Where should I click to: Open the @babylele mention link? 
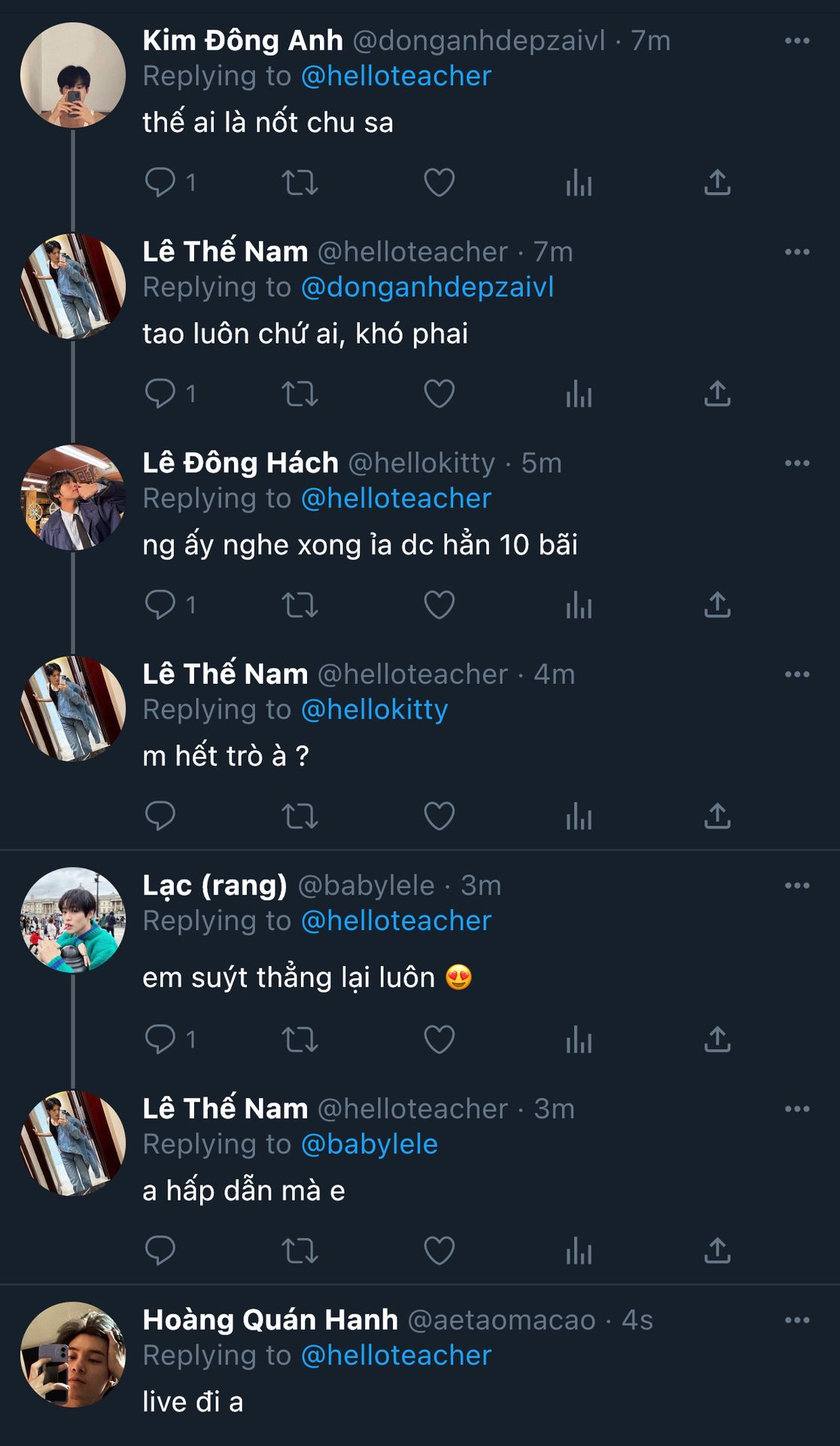369,1144
